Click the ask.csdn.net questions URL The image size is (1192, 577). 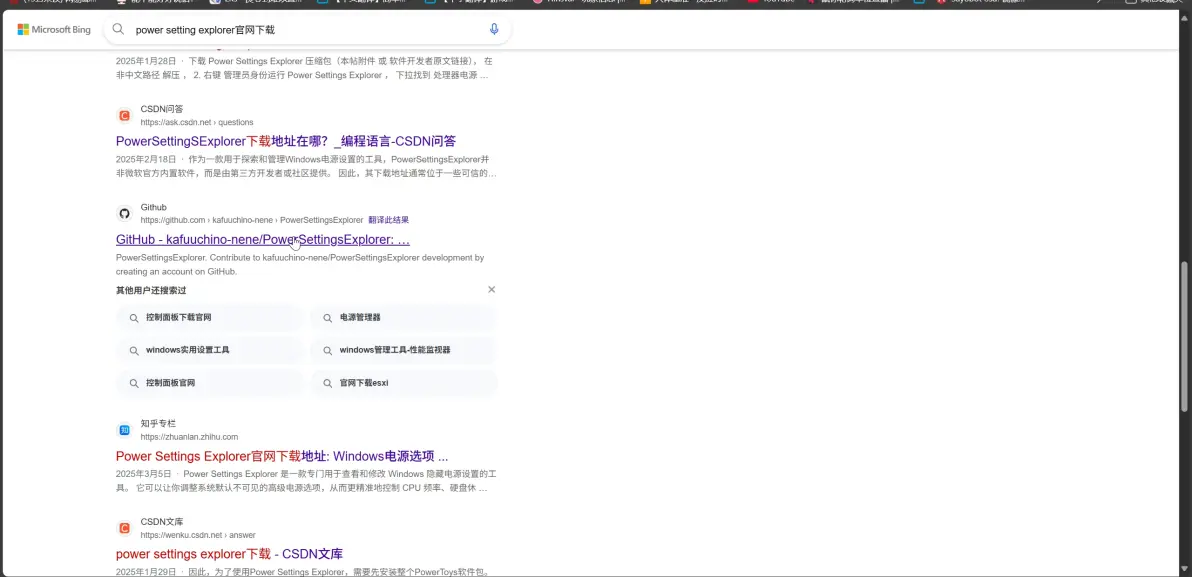197,122
